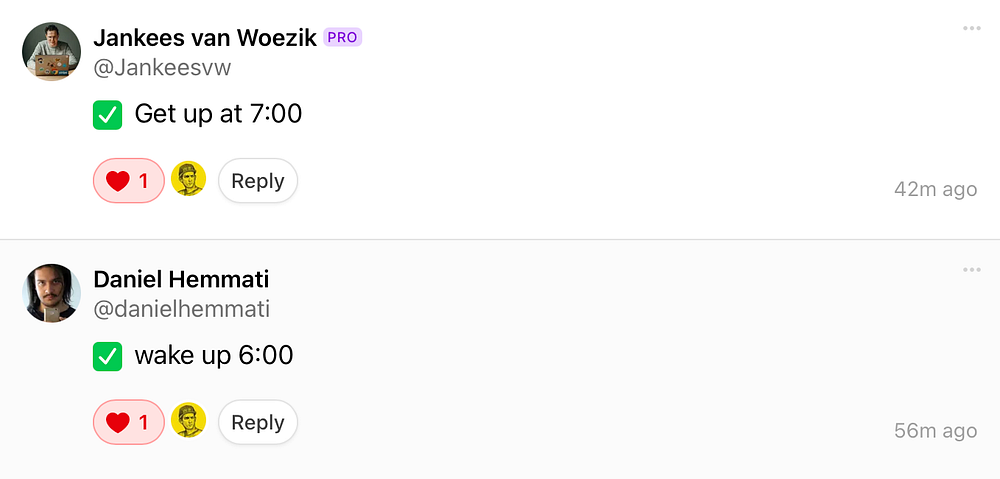The height and width of the screenshot is (479, 1000).
Task: Reply to Jankees van Woezik's post
Action: pyautogui.click(x=257, y=181)
